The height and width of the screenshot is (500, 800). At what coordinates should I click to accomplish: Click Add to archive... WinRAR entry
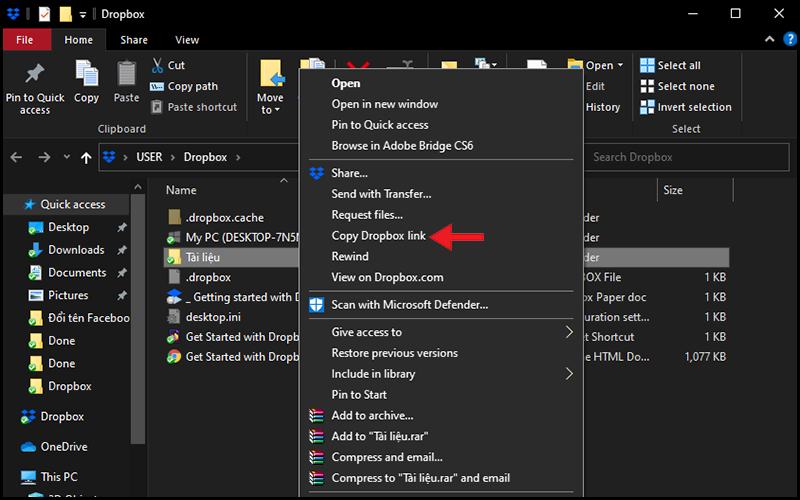(372, 415)
